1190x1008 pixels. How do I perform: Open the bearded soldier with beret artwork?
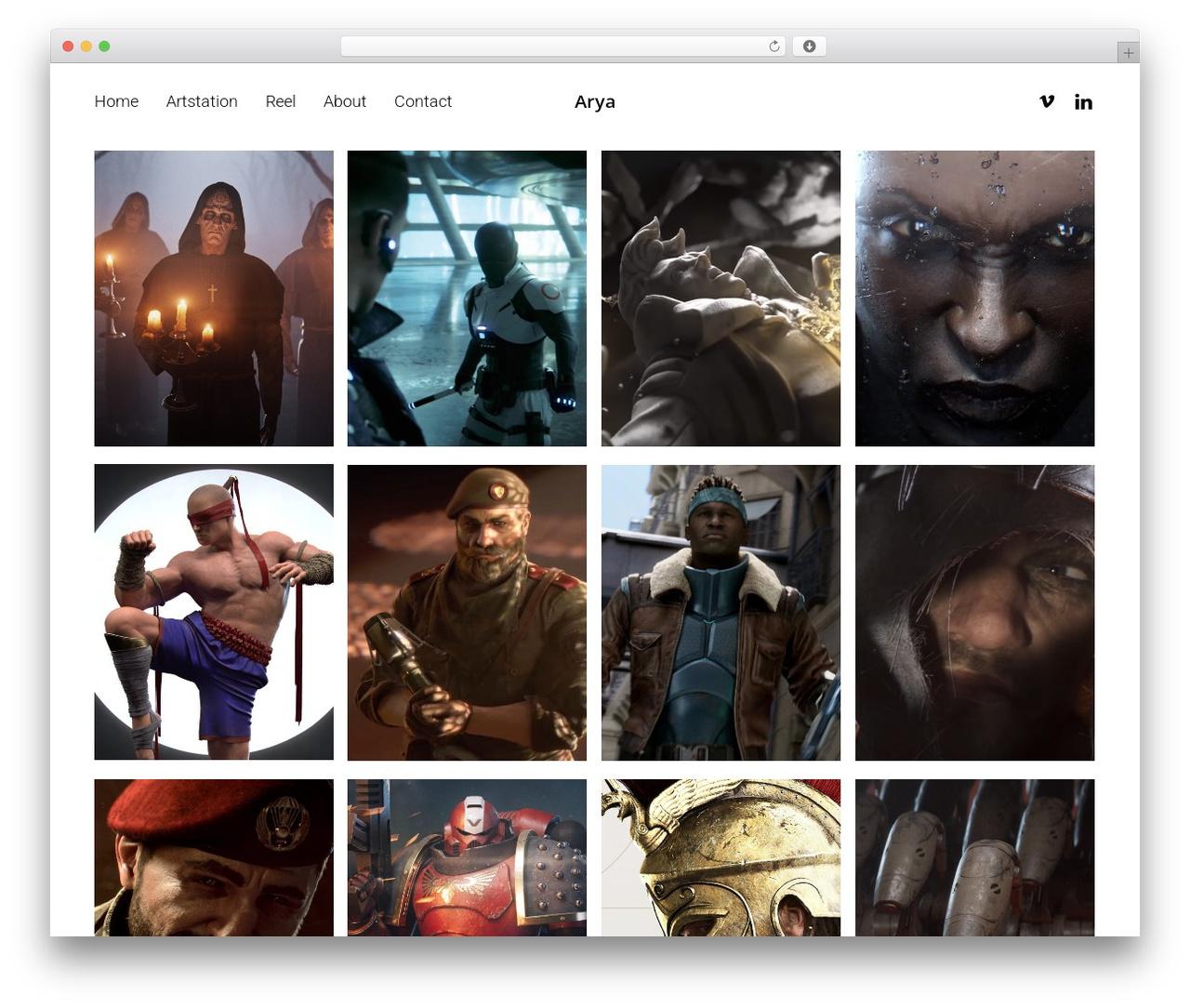click(x=467, y=613)
